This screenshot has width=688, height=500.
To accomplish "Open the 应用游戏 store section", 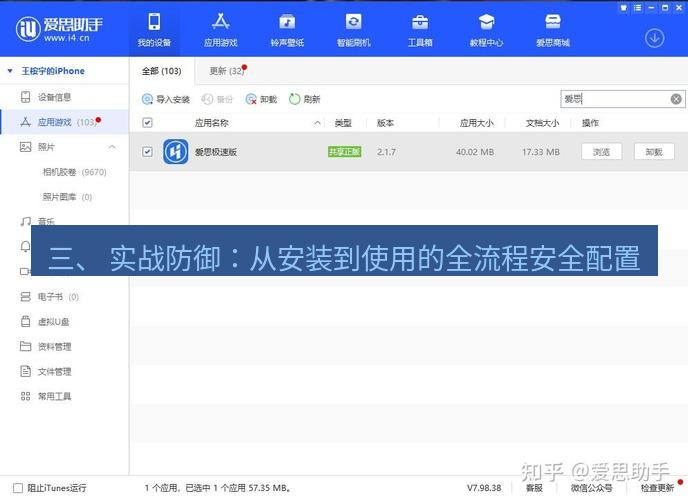I will [220, 30].
